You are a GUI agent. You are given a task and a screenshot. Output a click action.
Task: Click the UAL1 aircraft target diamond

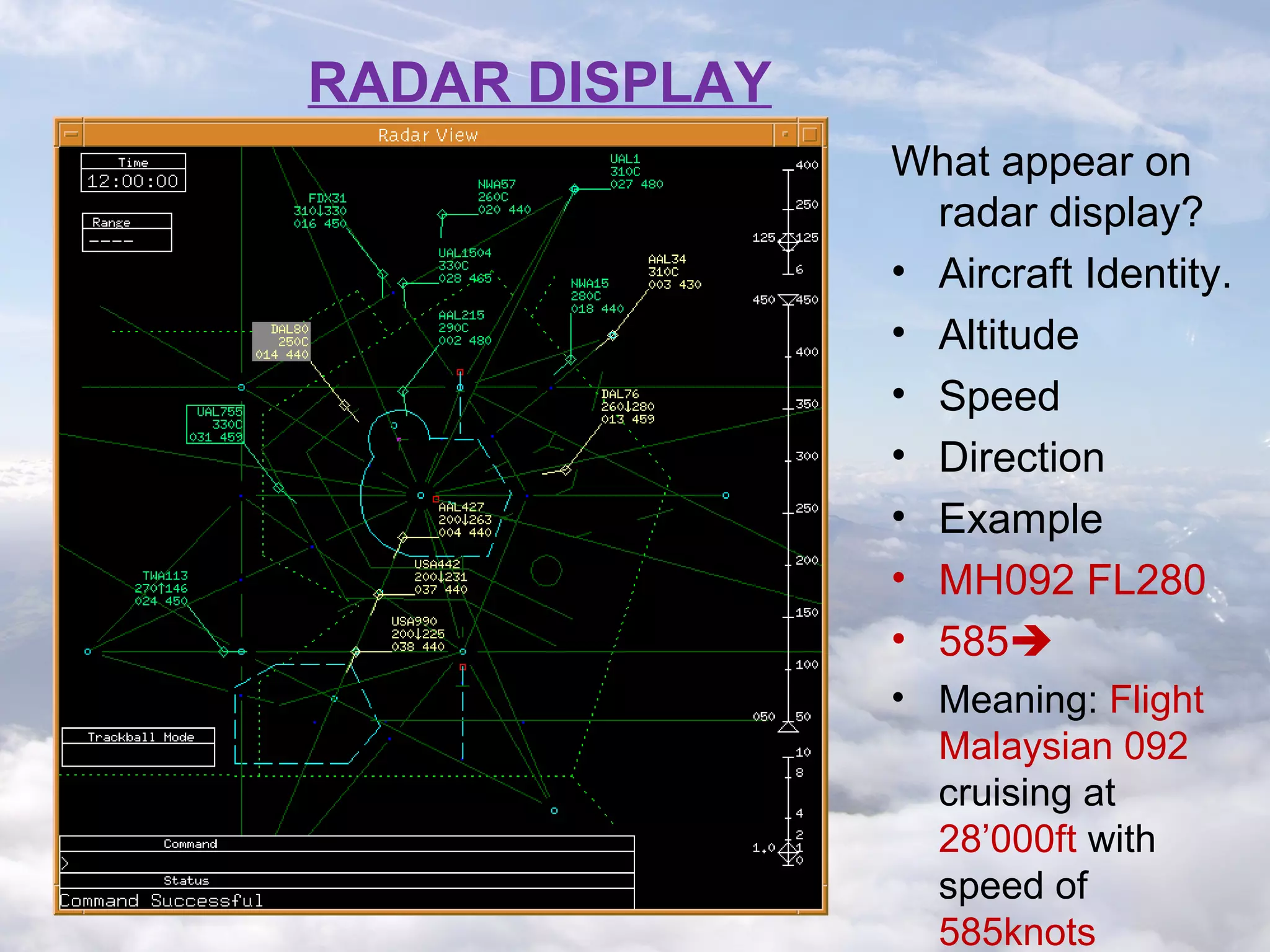click(574, 189)
